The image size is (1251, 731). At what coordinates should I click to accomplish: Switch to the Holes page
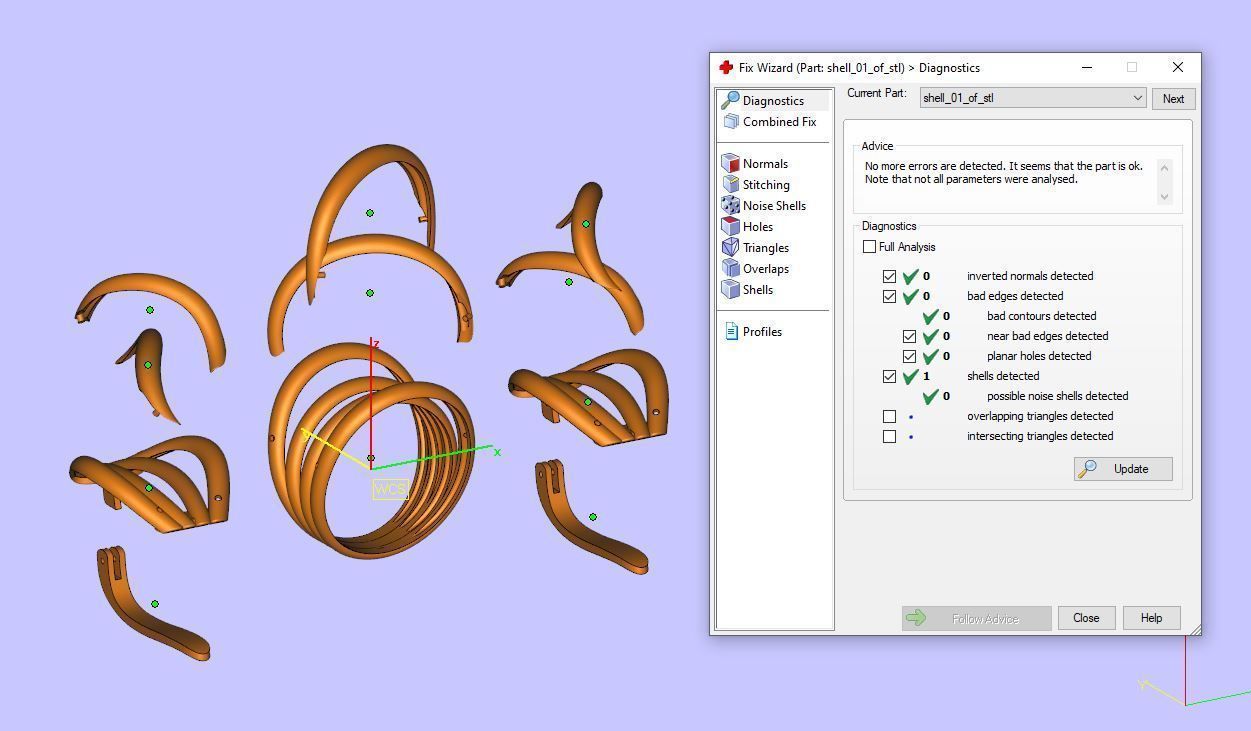point(757,227)
